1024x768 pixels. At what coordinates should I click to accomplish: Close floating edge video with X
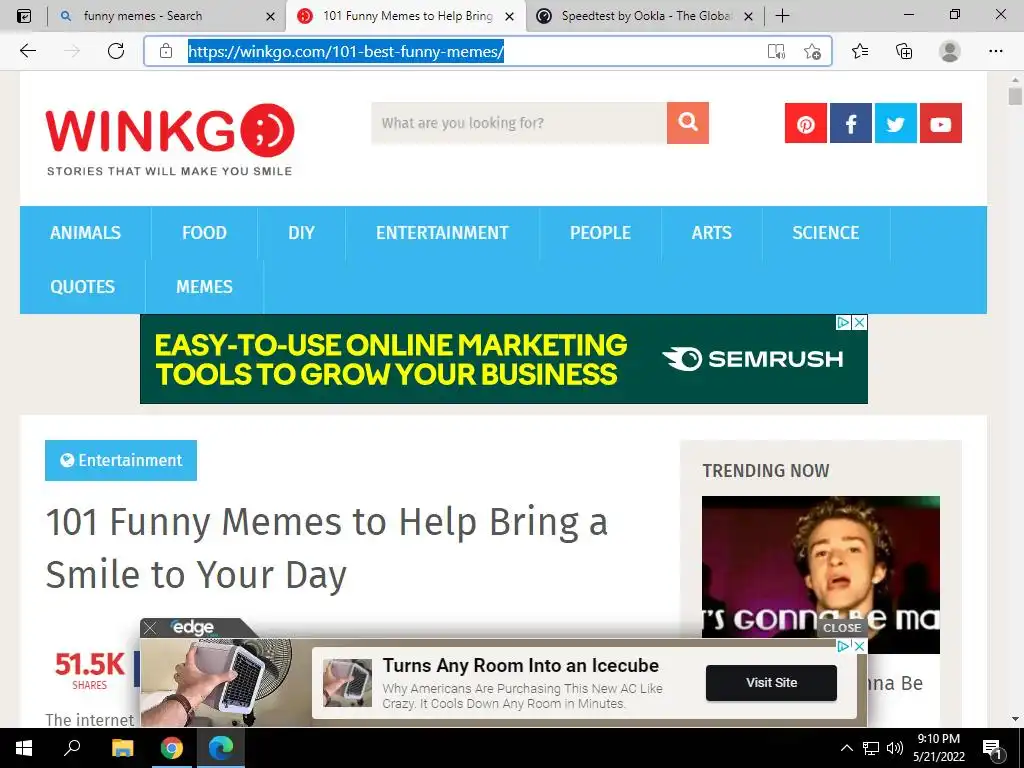click(x=150, y=628)
